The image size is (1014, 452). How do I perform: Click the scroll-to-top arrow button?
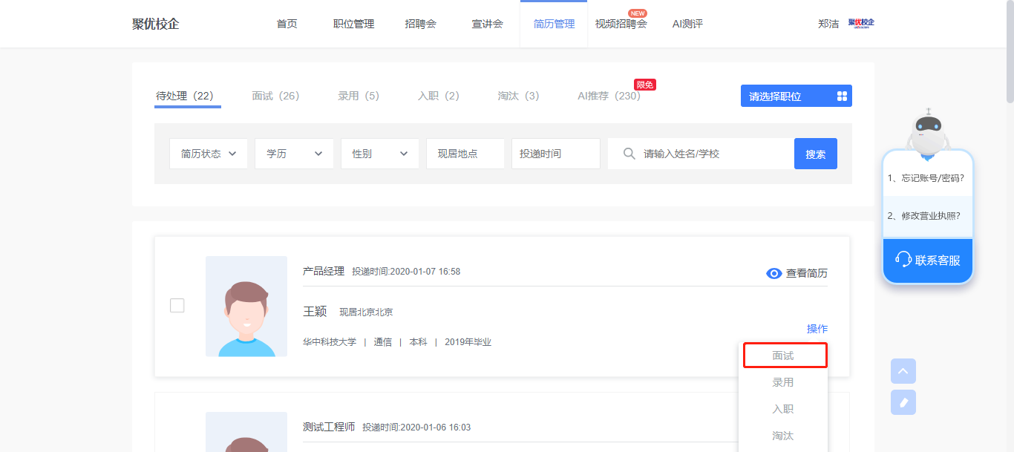pos(903,371)
